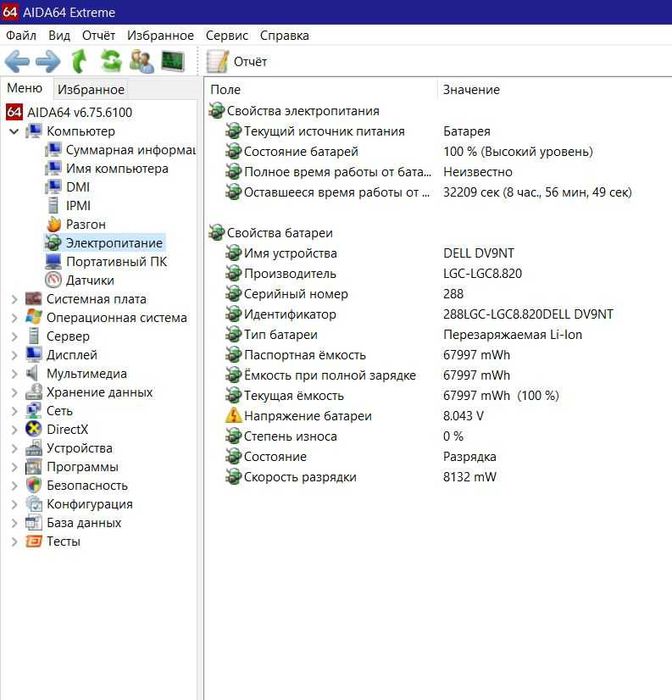The width and height of the screenshot is (672, 700).
Task: Click the Разгон flame icon
Action: 54,224
